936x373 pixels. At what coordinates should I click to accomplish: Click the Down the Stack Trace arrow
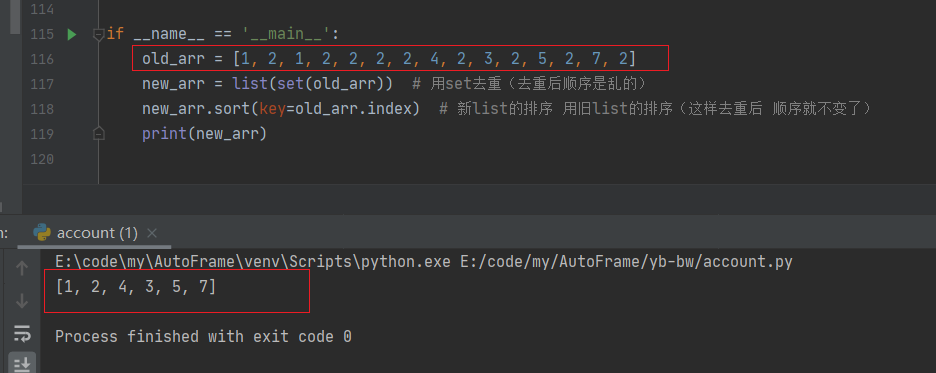click(x=22, y=301)
